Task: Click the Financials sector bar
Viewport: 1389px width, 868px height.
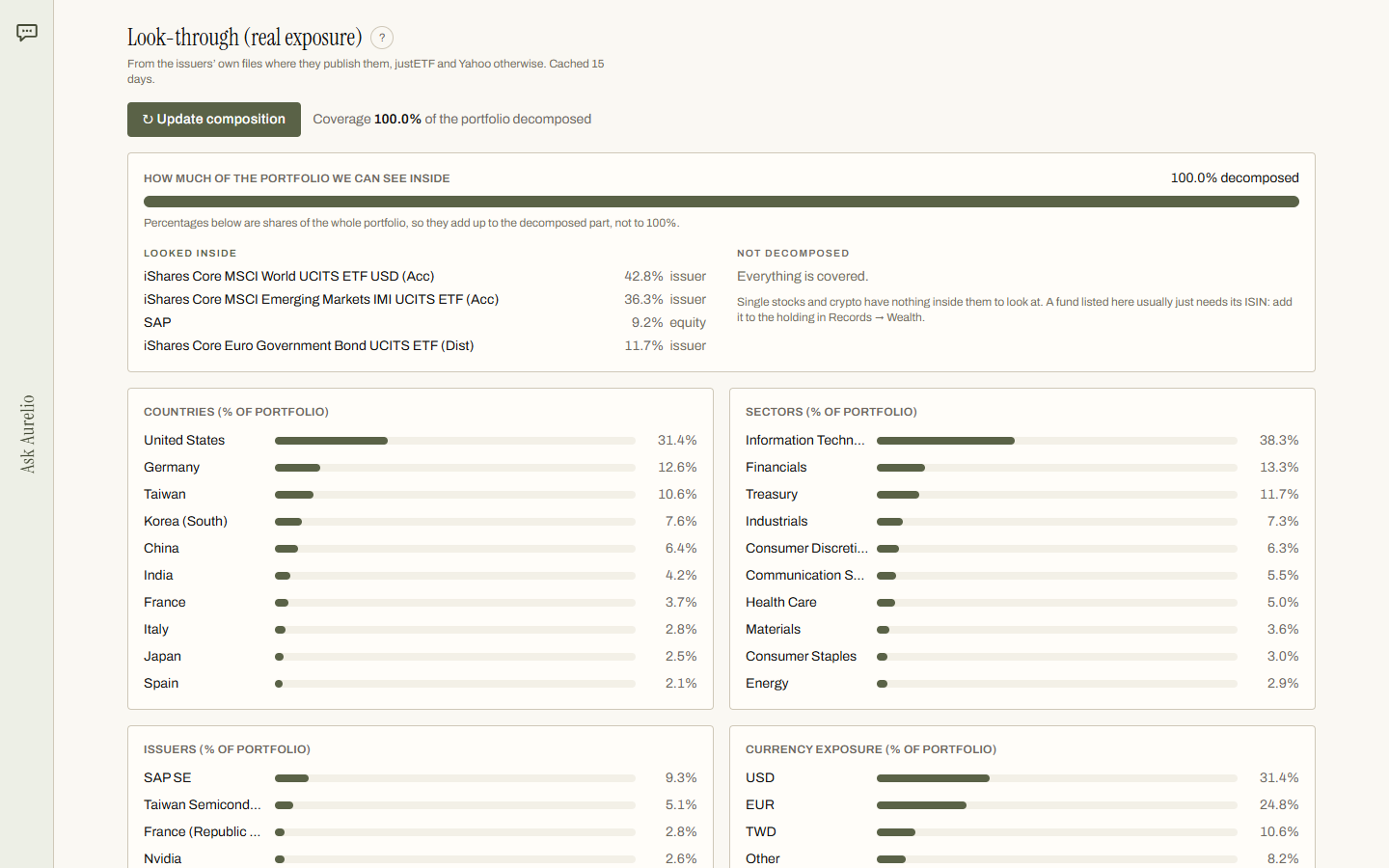Action: 1057,468
